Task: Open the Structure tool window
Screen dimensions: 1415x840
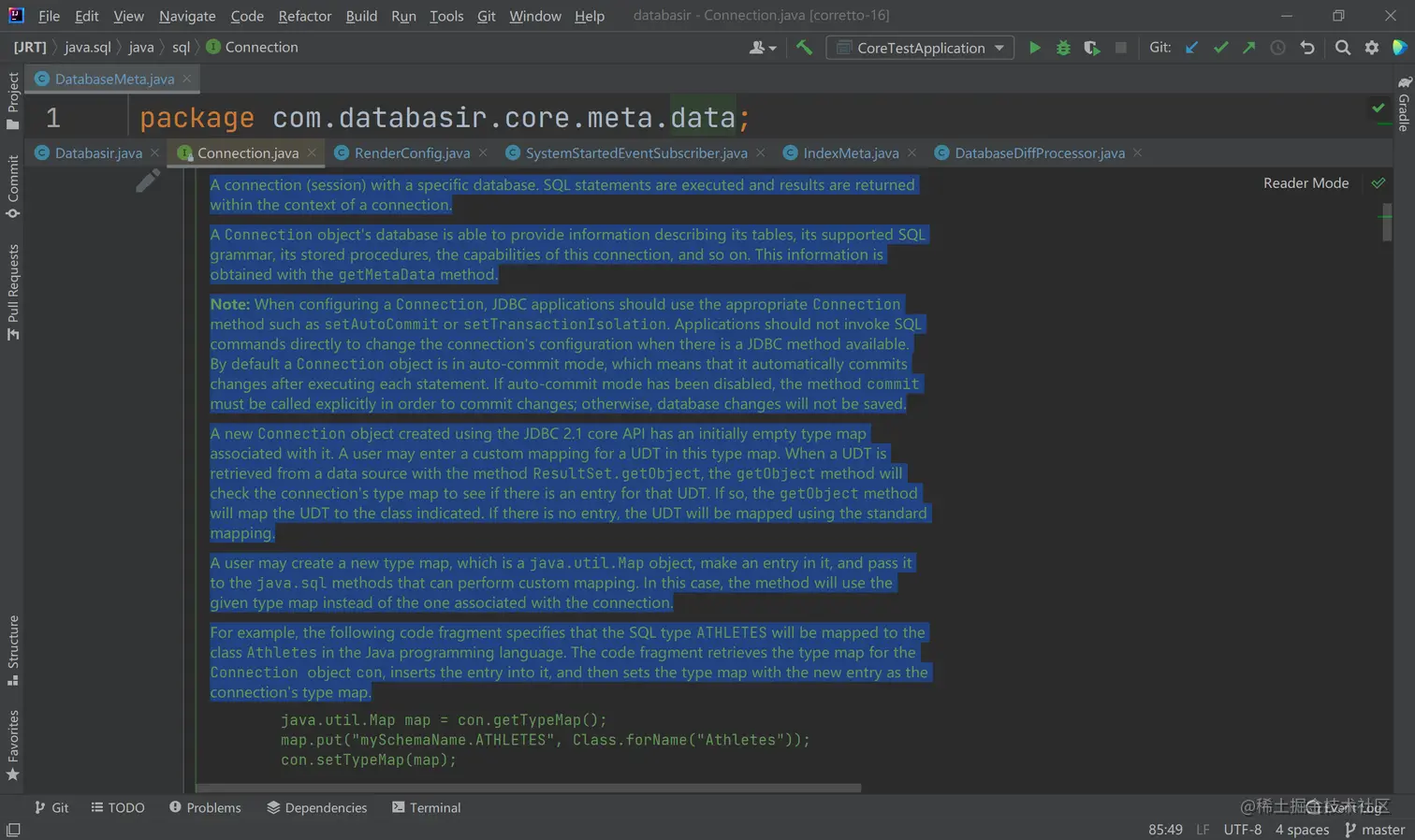Action: [x=12, y=651]
